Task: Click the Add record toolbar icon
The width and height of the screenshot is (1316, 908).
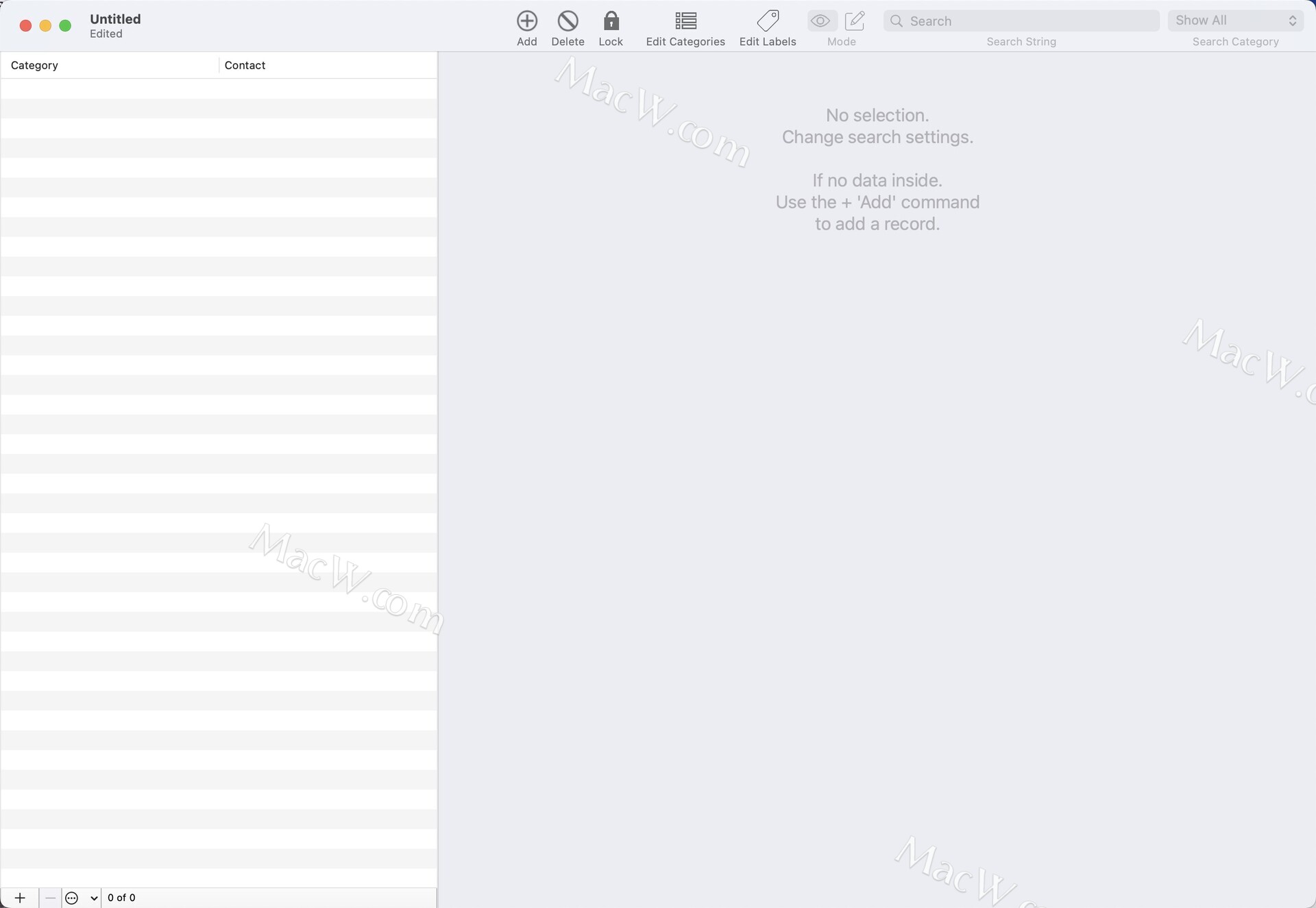Action: [526, 21]
